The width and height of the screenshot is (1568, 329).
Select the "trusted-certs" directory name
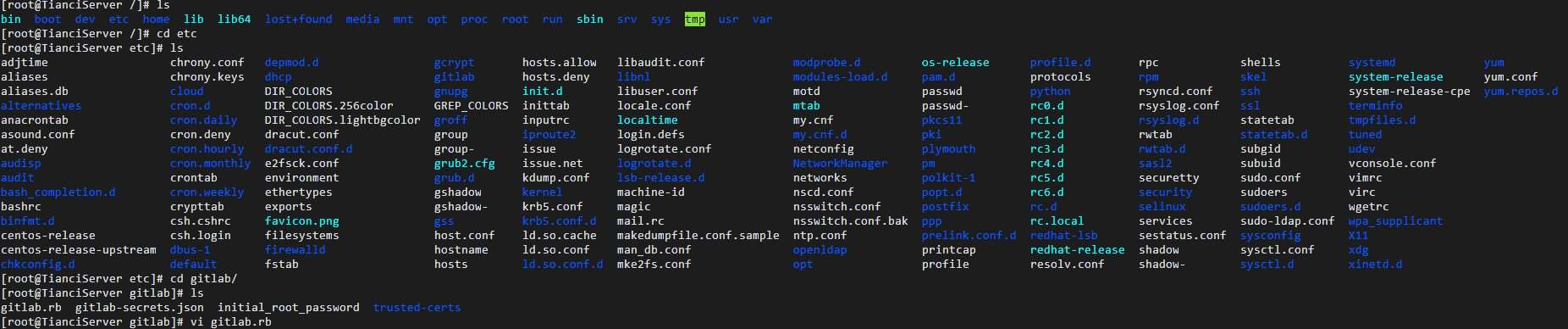(417, 308)
